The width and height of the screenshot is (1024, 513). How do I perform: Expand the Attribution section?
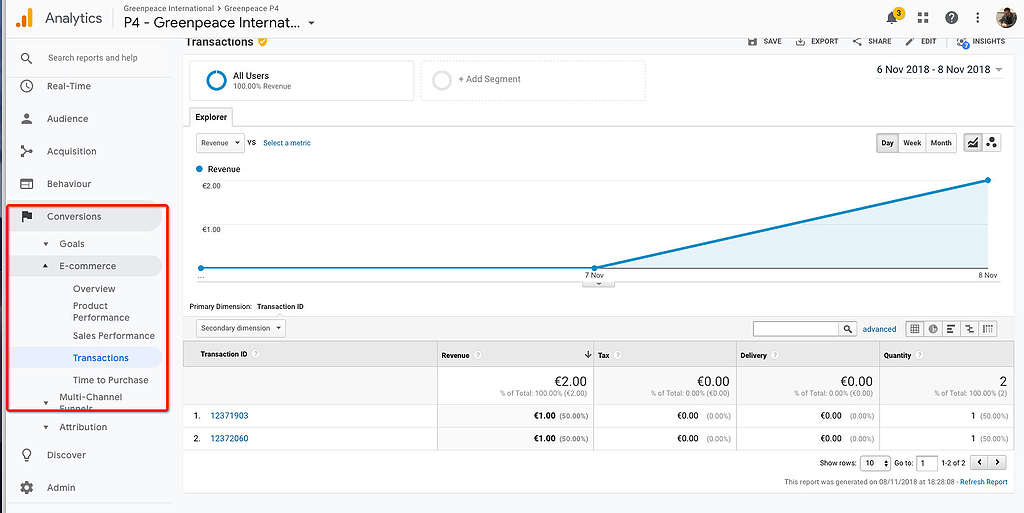point(46,428)
